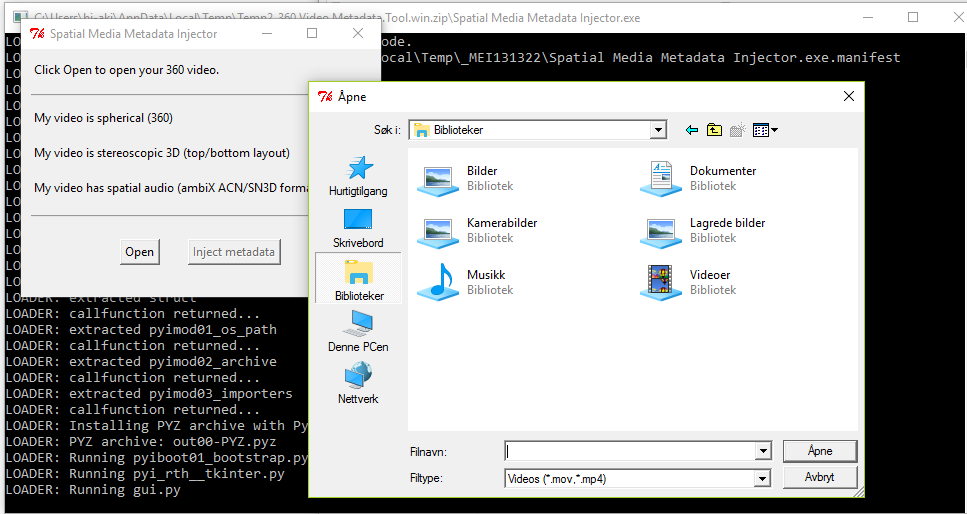Image resolution: width=967 pixels, height=514 pixels.
Task: Click 'LOADER: Running gui.py' console line
Action: (x=93, y=490)
